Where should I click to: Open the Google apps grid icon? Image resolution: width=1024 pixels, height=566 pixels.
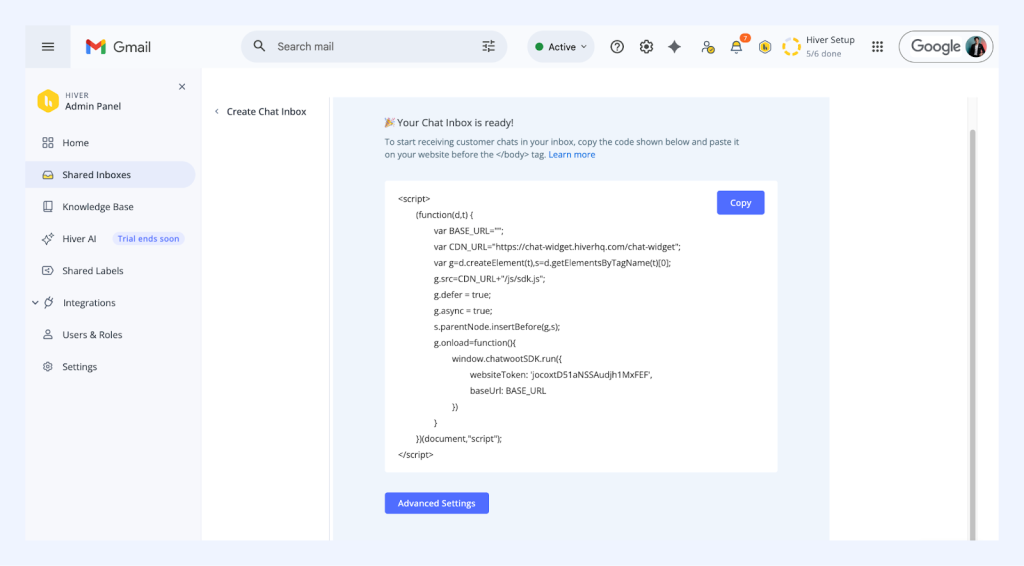click(x=878, y=47)
